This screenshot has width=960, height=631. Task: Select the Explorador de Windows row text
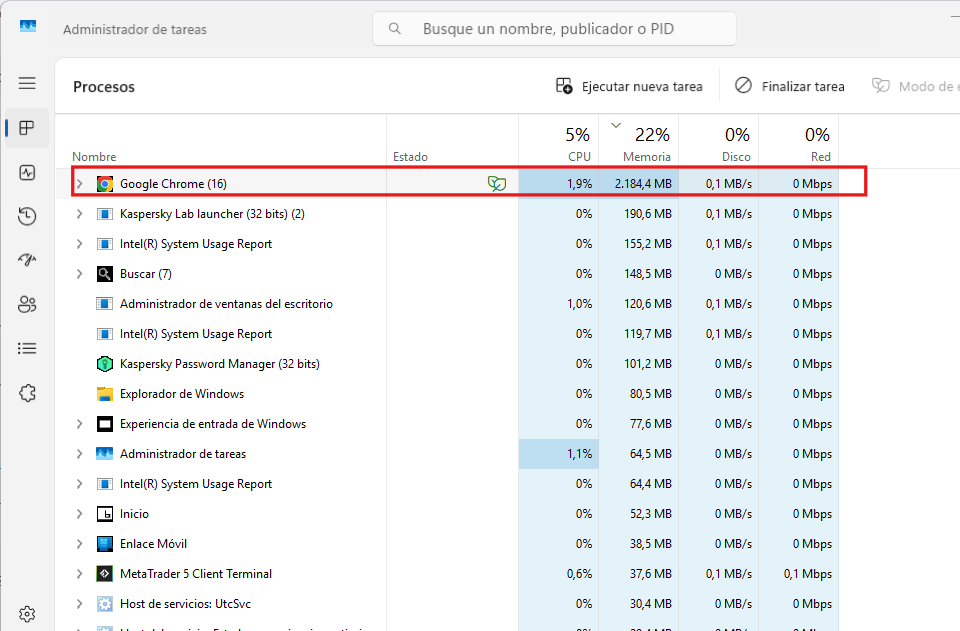coord(182,394)
